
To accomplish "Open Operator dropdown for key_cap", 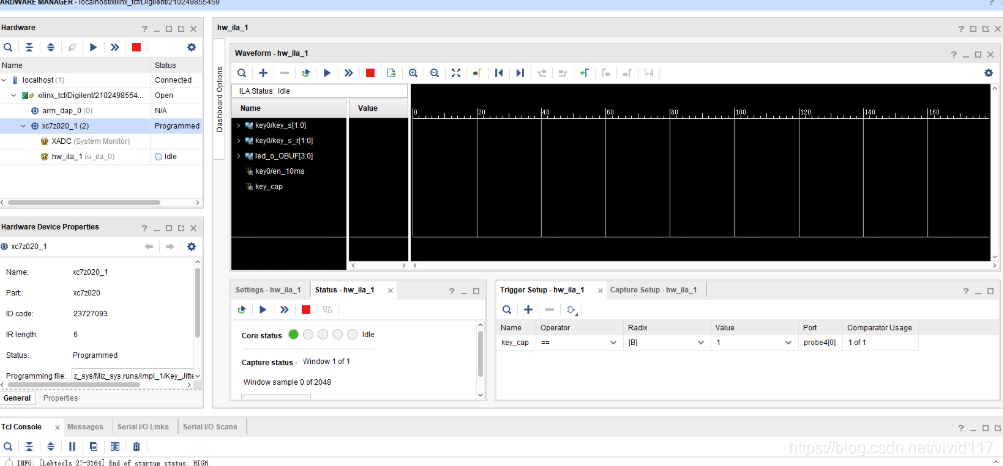I will tap(613, 343).
